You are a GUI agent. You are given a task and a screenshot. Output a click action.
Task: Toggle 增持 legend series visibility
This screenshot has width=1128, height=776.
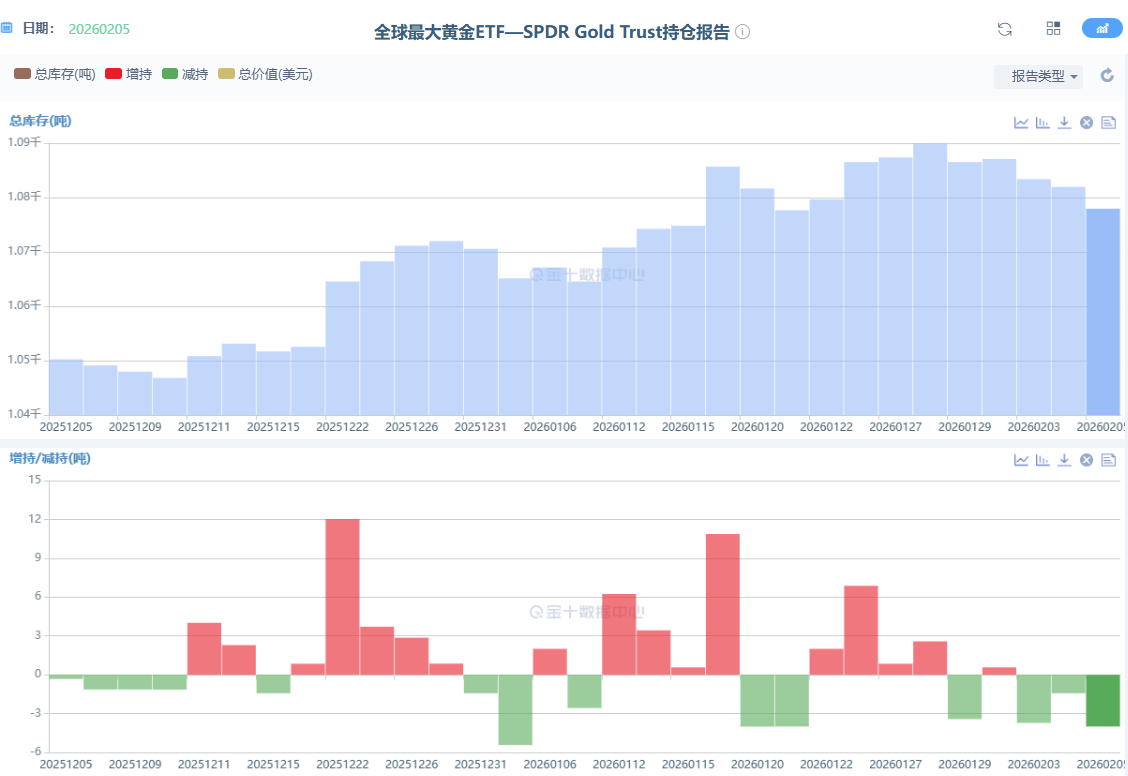[x=129, y=74]
